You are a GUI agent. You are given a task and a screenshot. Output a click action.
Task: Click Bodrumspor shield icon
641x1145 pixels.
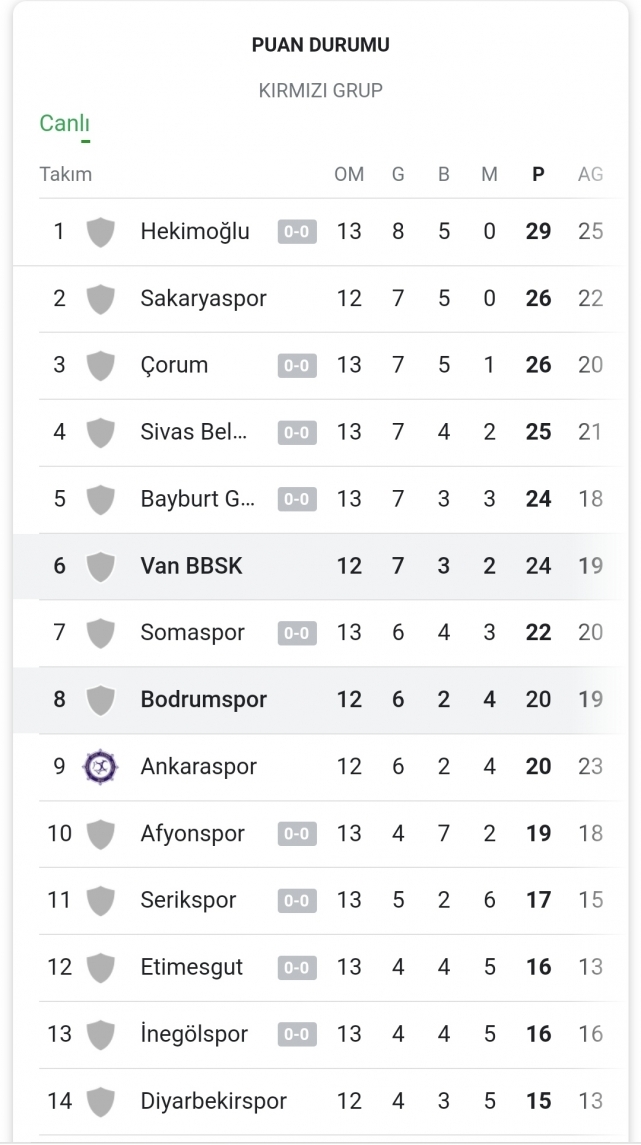(x=100, y=700)
